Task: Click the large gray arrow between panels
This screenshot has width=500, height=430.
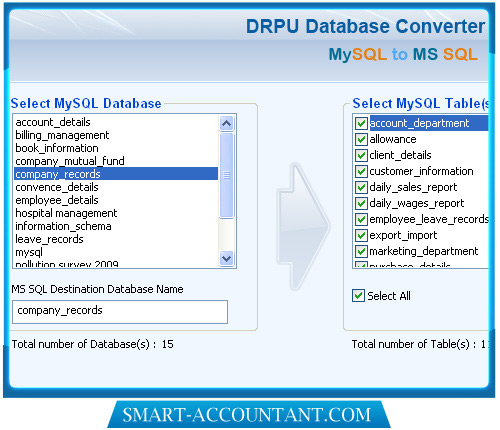Action: tap(304, 226)
